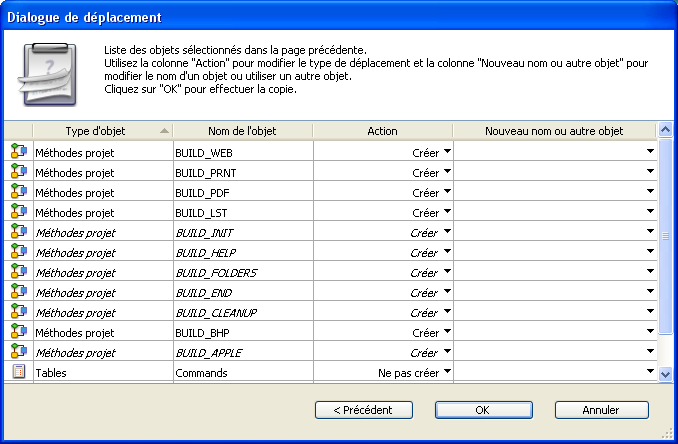Click the project method icon beside BUILD_HELP
Viewport: 678px width, 444px height.
[17, 252]
